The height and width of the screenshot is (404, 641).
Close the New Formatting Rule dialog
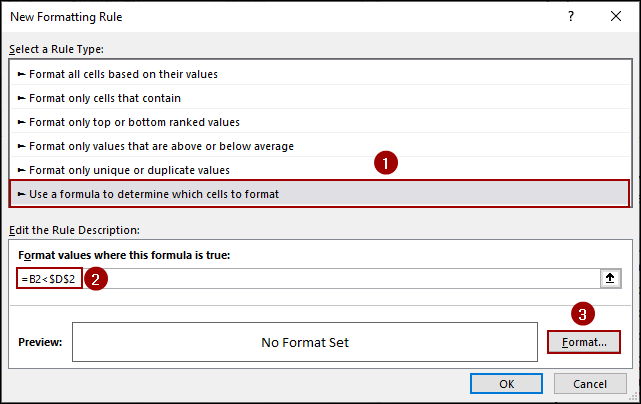pos(616,18)
